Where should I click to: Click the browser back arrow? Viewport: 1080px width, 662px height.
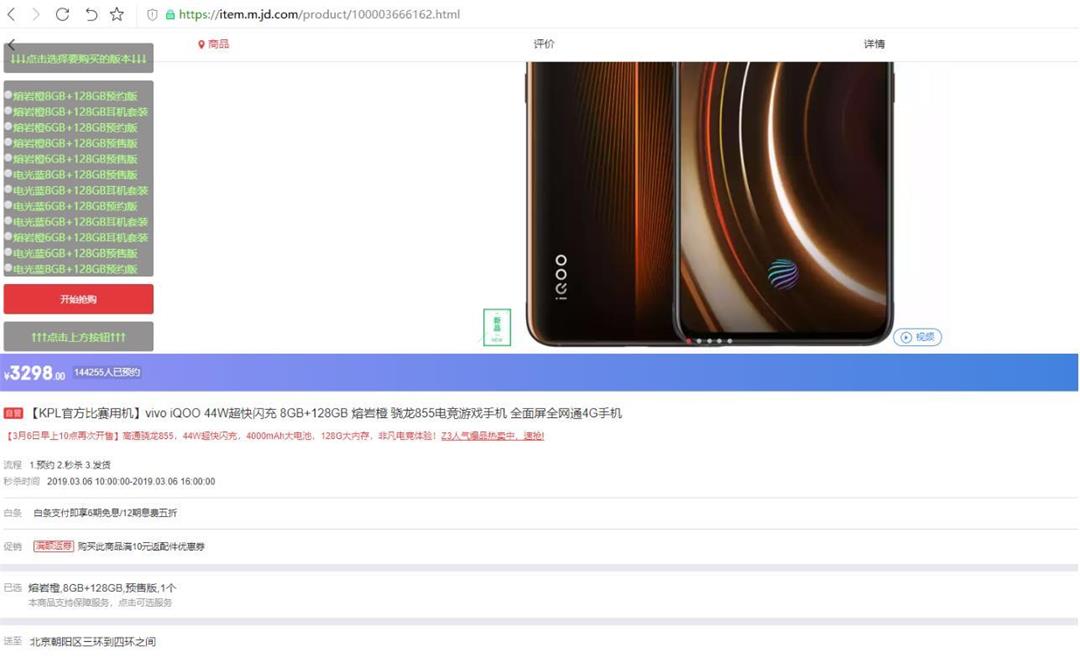click(x=11, y=14)
